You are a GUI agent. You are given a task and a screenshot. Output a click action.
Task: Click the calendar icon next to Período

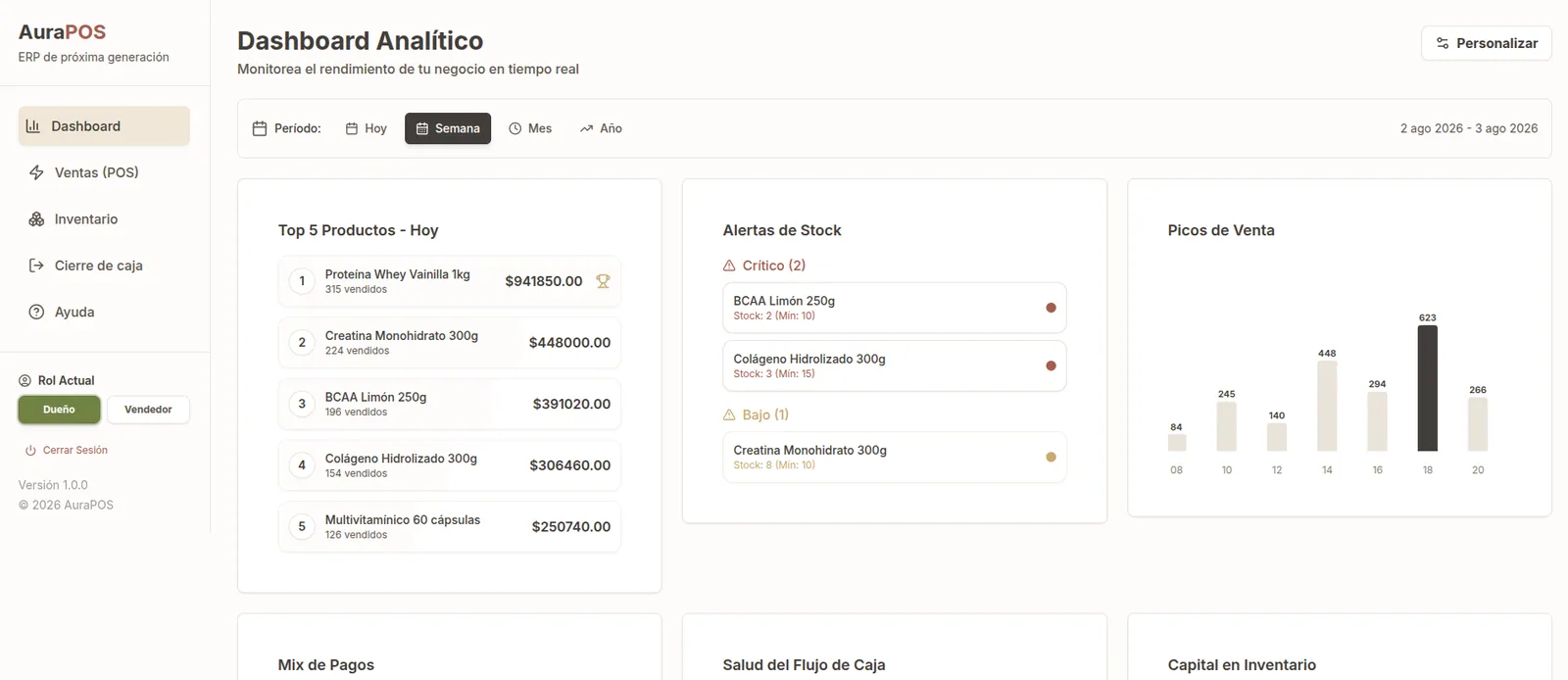[260, 128]
